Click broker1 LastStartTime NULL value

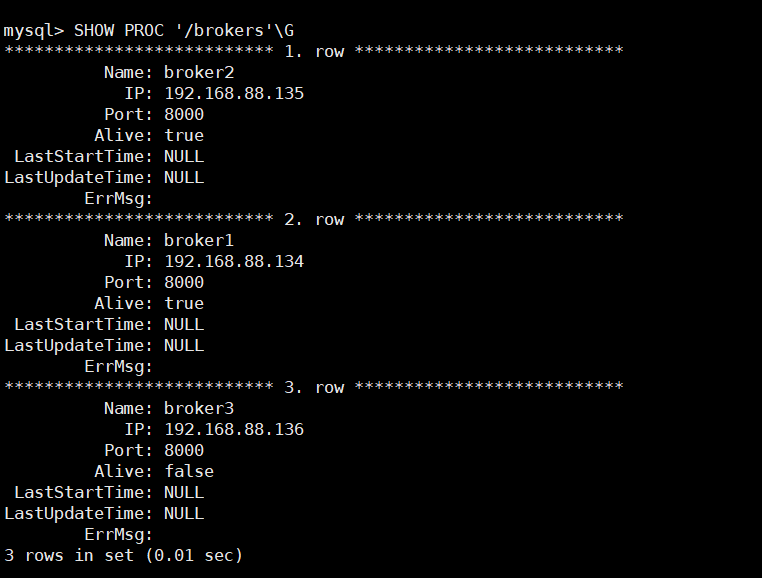pos(184,324)
